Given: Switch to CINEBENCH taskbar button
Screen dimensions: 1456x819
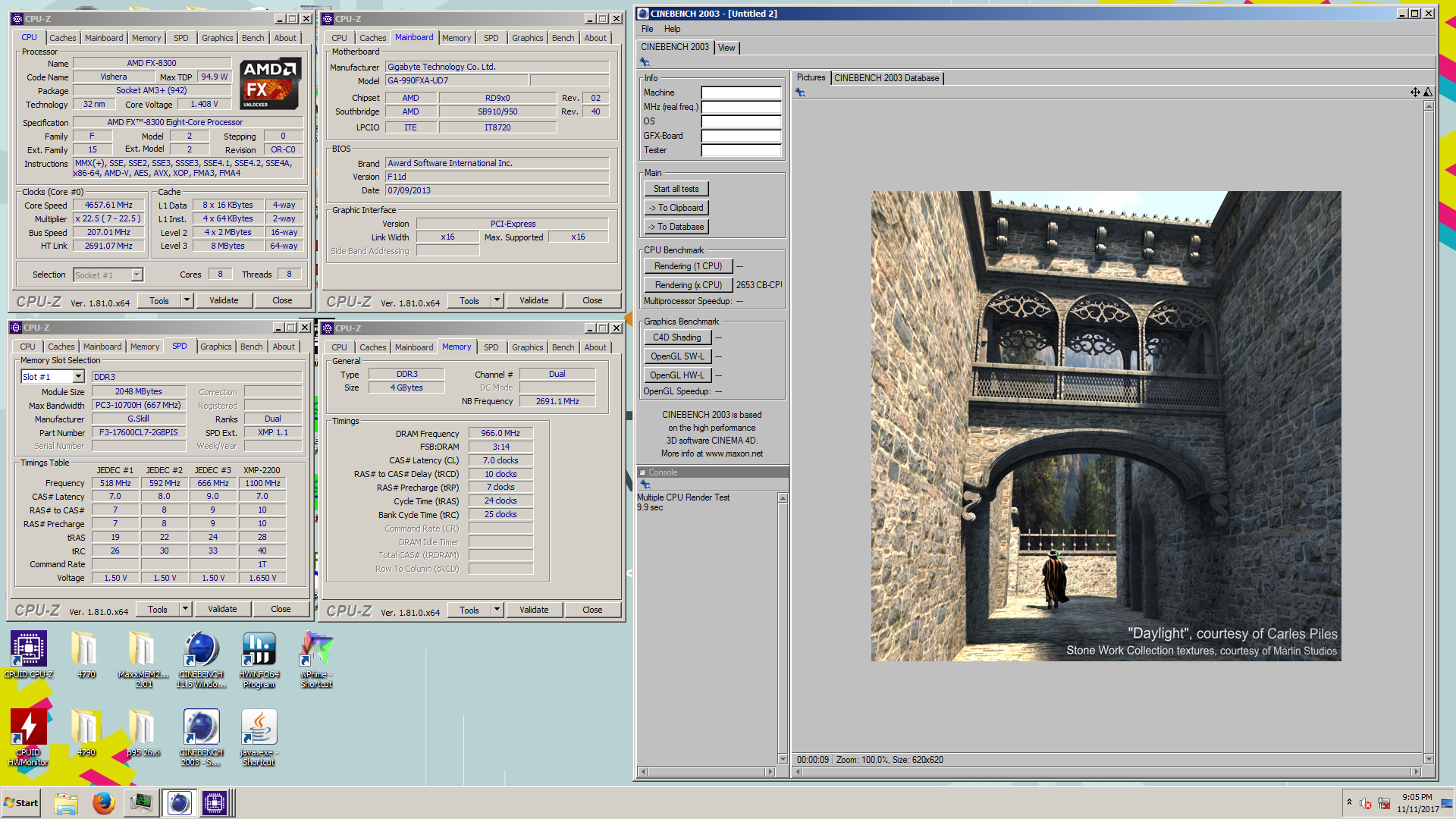Looking at the screenshot, I should (179, 803).
